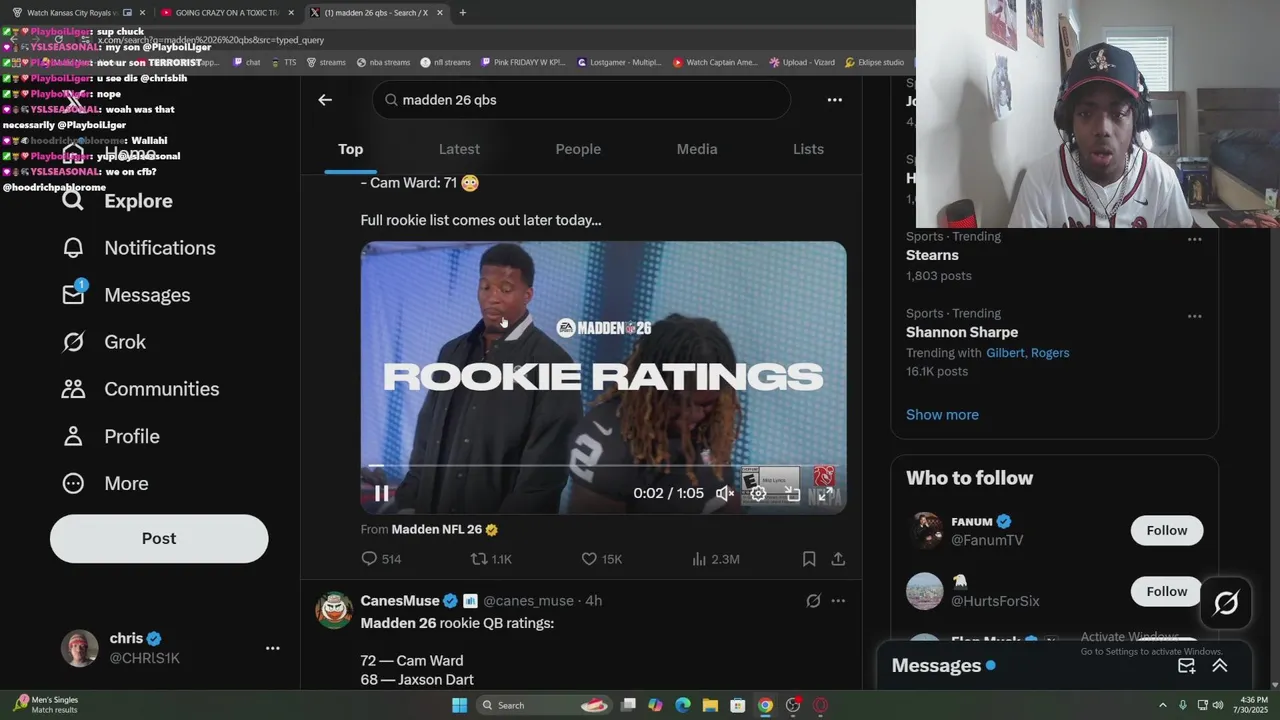The width and height of the screenshot is (1280, 720).
Task: Open search settings three-dot menu
Action: click(834, 100)
